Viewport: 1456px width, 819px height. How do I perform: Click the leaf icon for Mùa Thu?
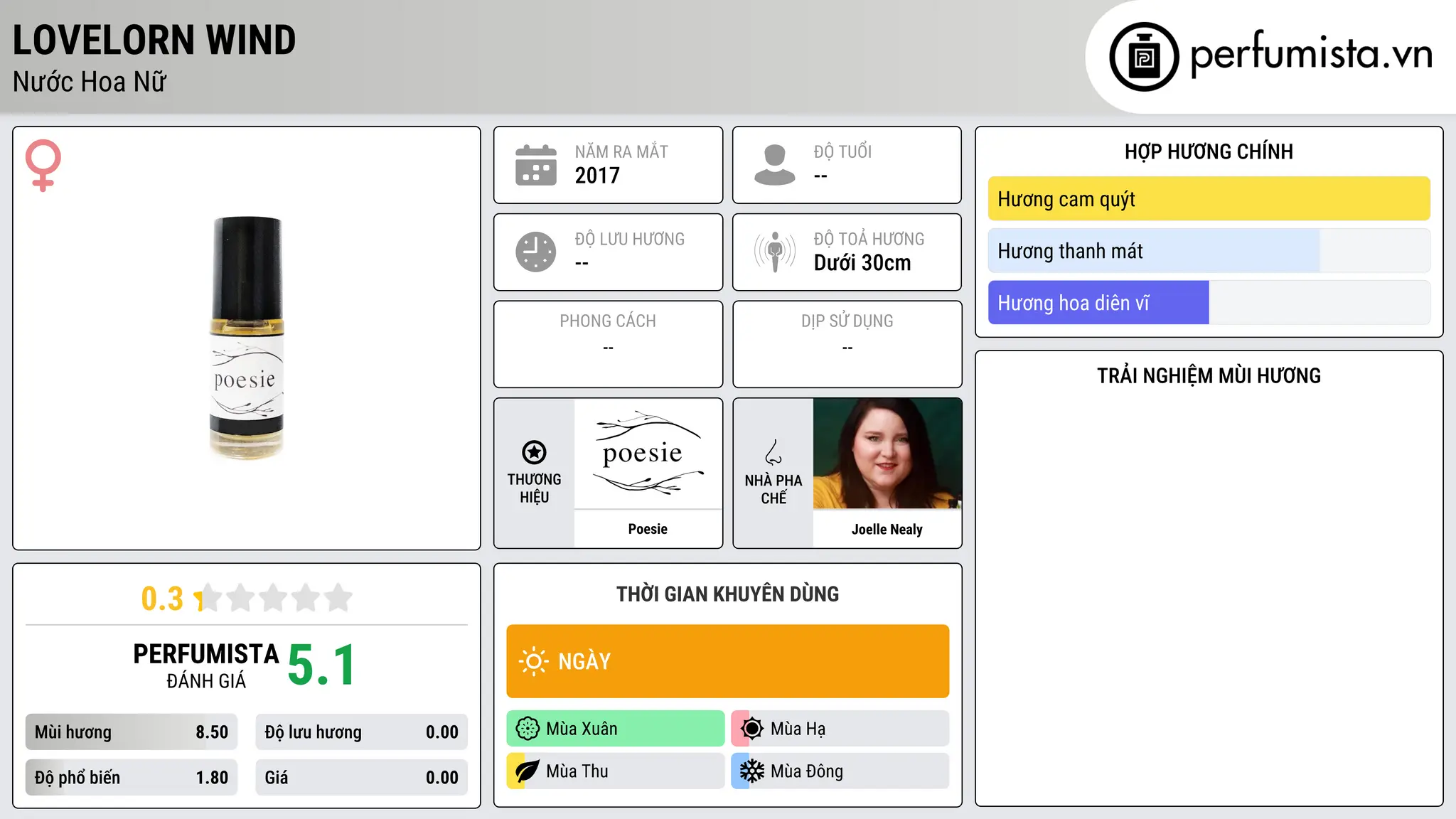click(528, 771)
